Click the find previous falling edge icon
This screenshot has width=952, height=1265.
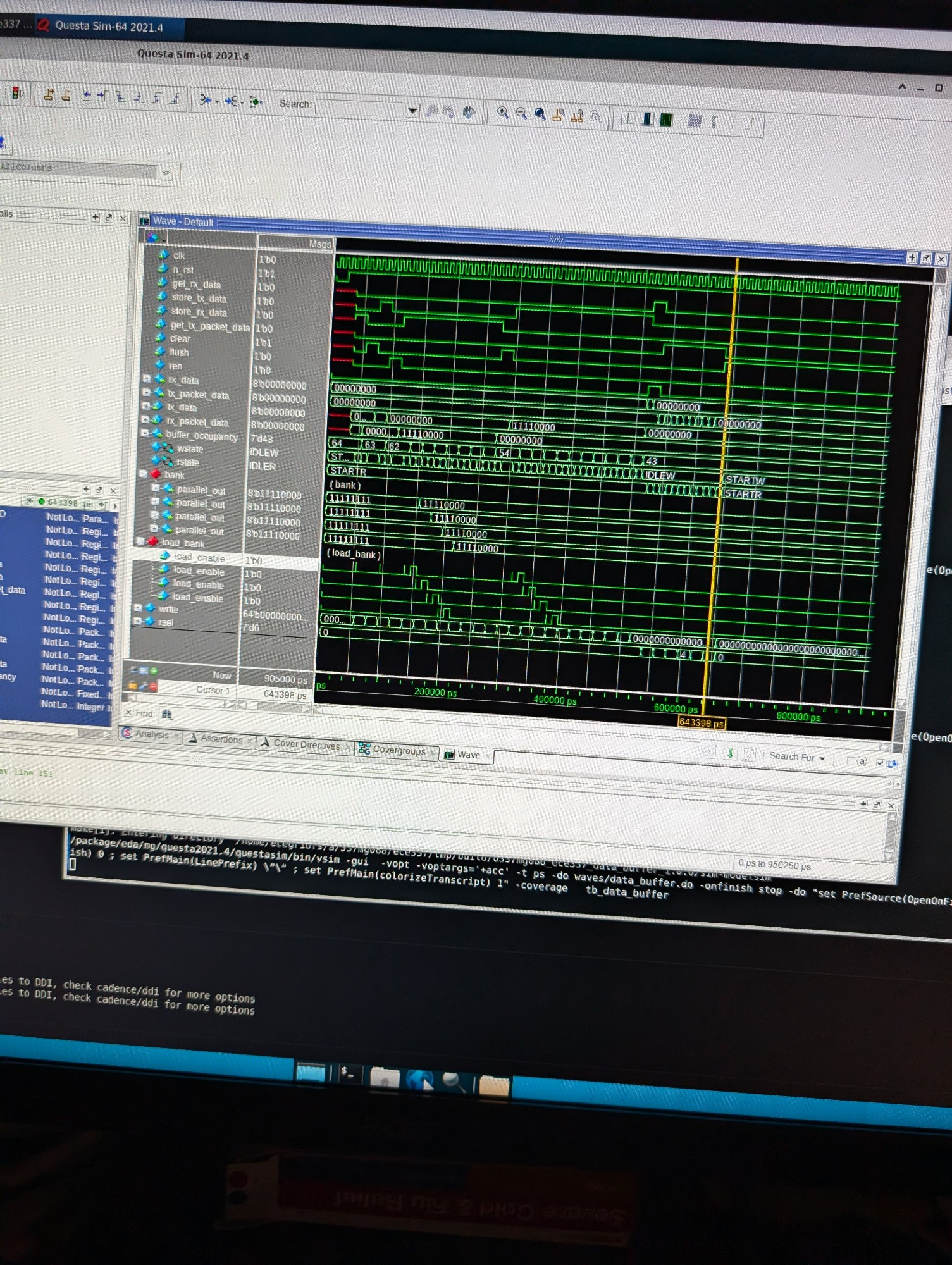121,97
